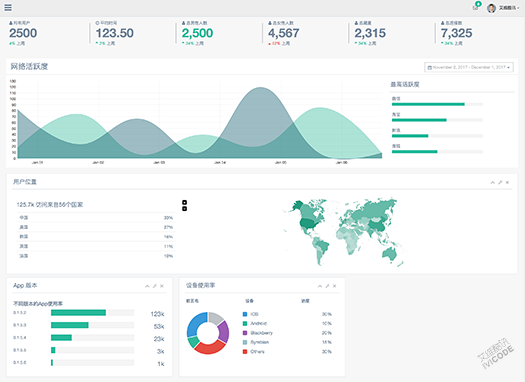Click China on the world map
Viewport: 525px width, 382px height.
click(x=378, y=225)
